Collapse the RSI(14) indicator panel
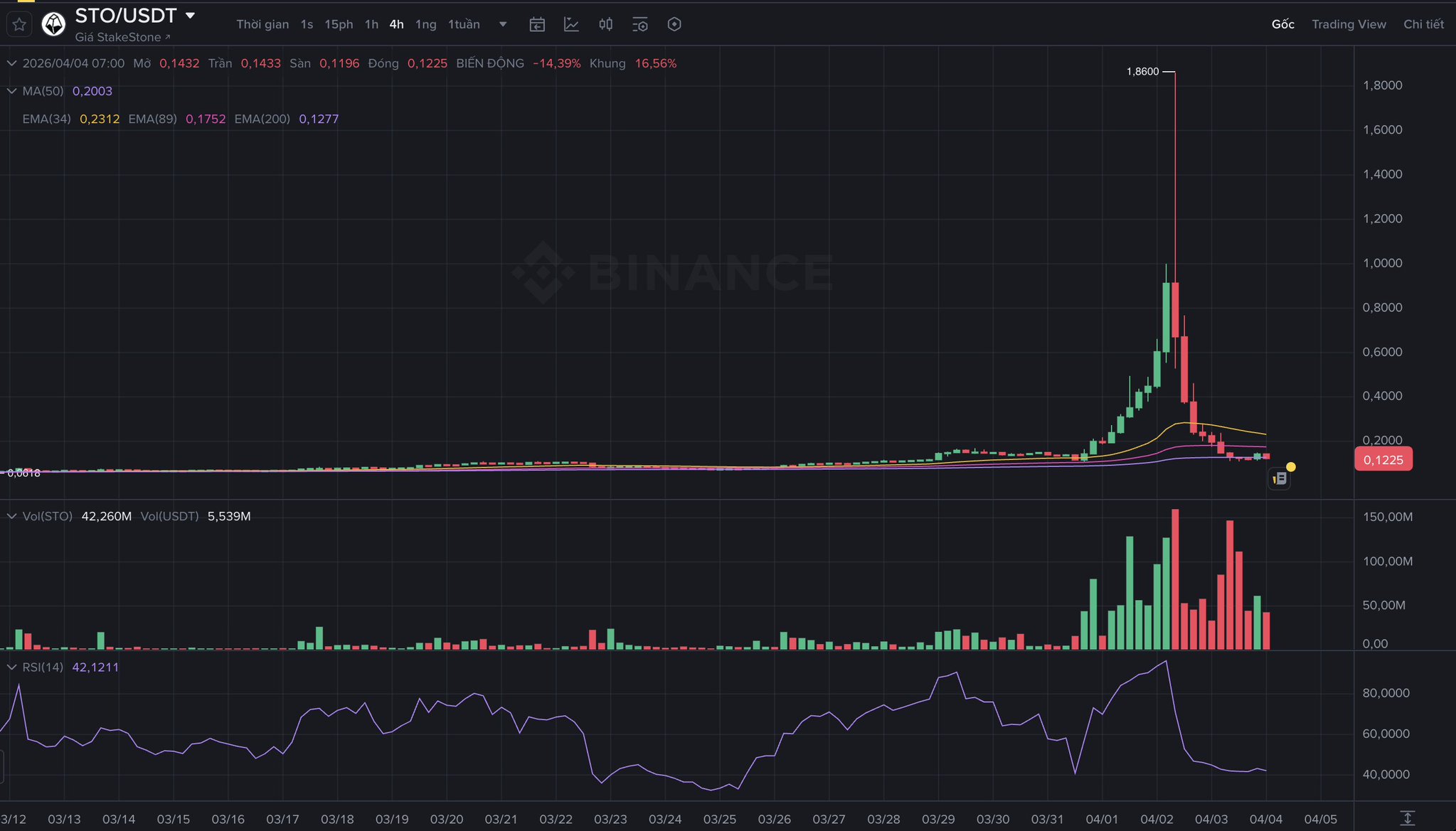This screenshot has width=1456, height=831. click(11, 667)
